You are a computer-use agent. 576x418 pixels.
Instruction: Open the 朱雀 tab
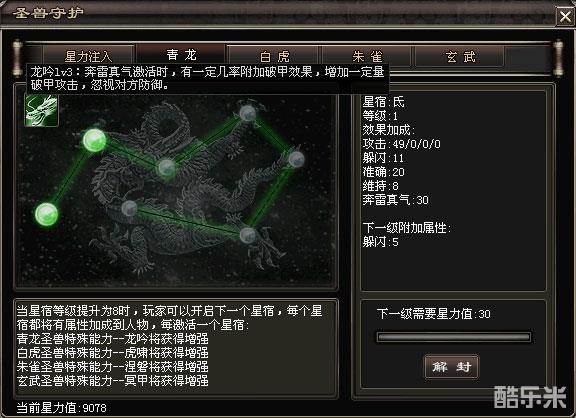coord(367,56)
